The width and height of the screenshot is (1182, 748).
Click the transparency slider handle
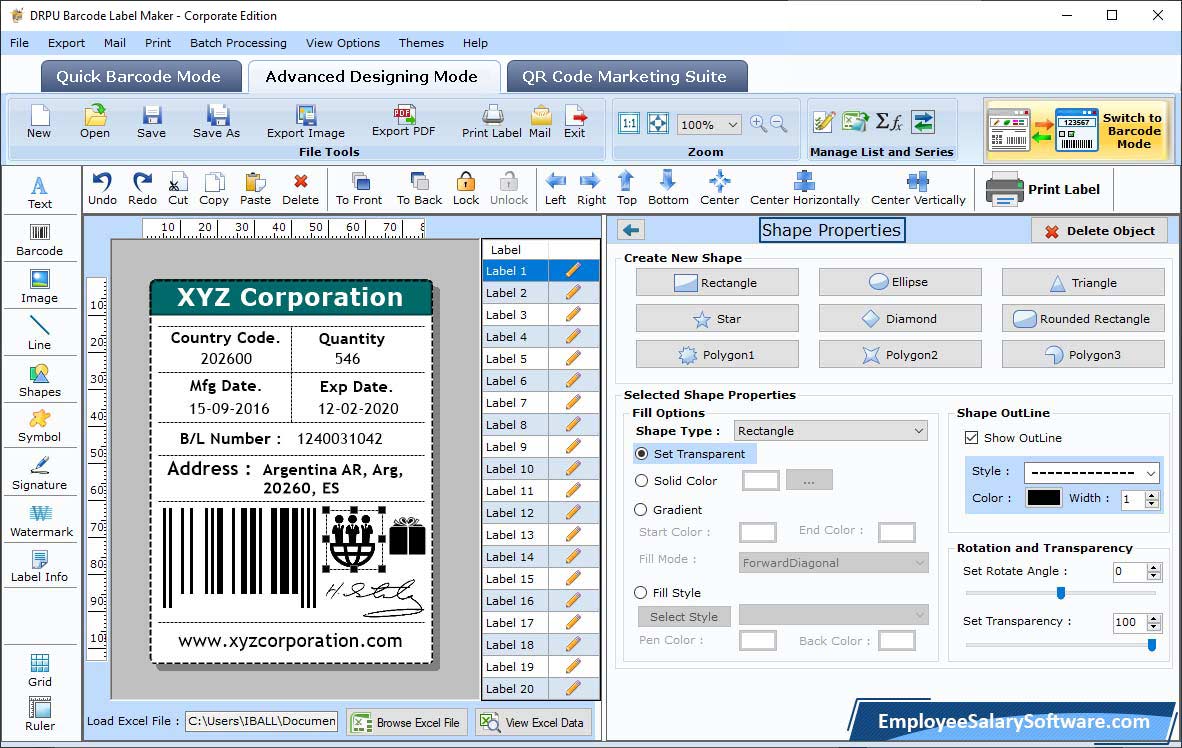pos(1152,645)
